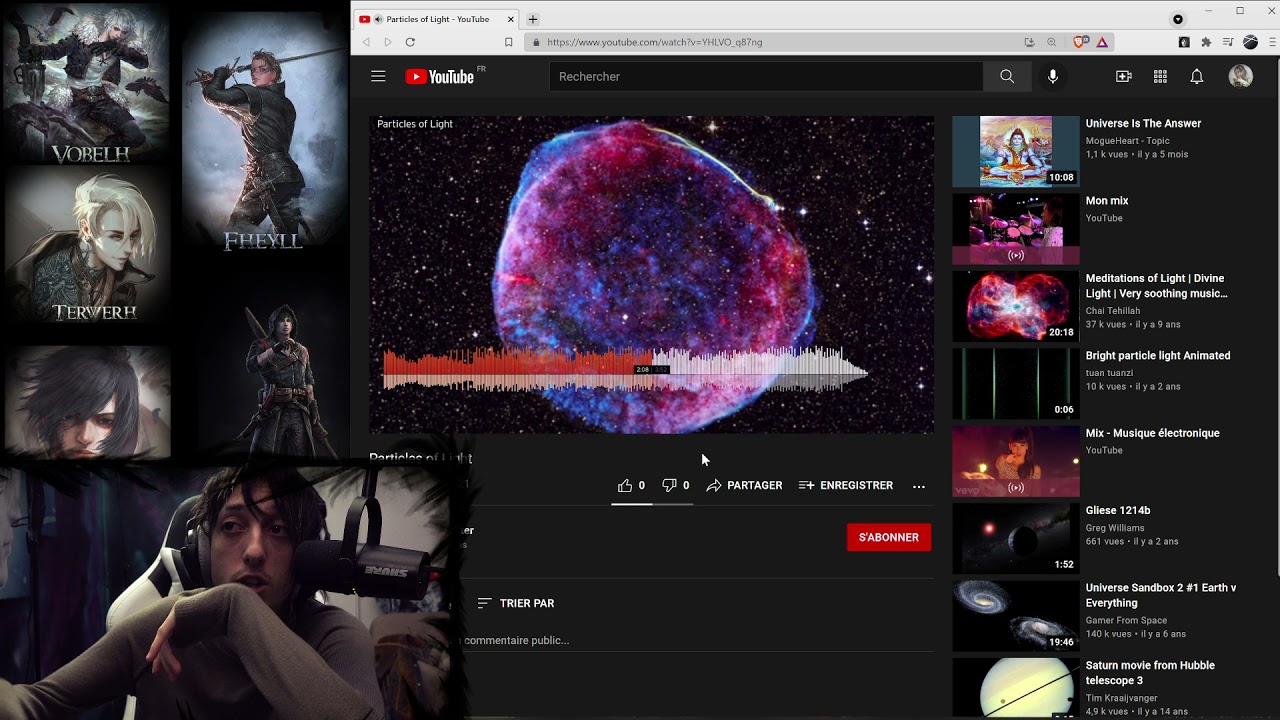The image size is (1280, 720).
Task: Open the browser extensions puzzle icon
Action: [x=1206, y=42]
